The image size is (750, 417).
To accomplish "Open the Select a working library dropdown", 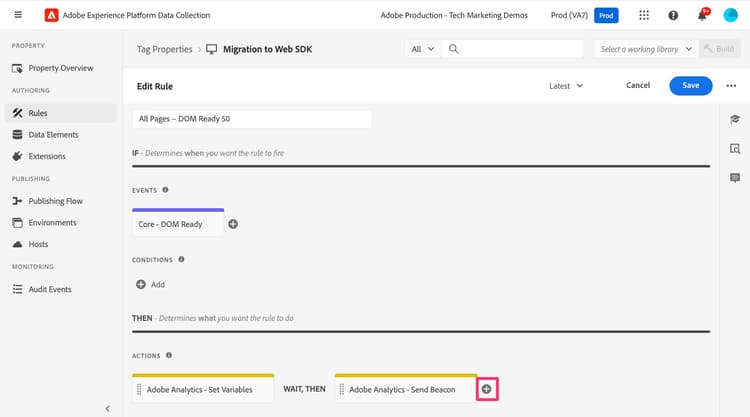I will pos(646,49).
